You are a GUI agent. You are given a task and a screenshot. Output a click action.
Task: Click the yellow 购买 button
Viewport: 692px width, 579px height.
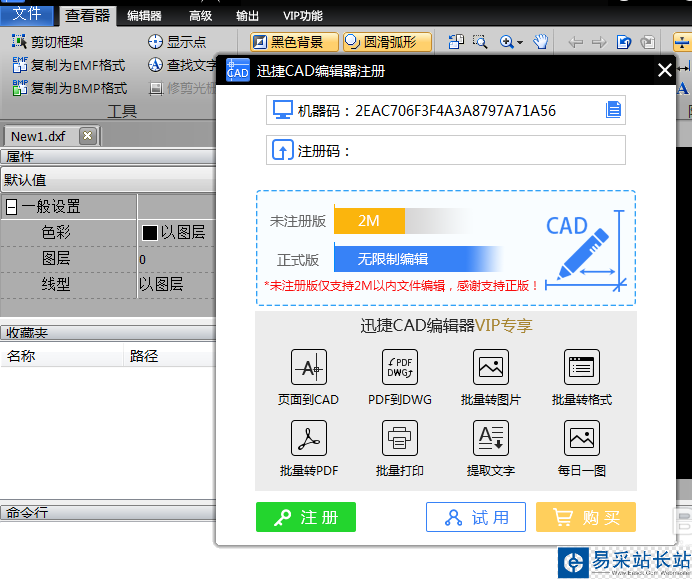point(586,517)
